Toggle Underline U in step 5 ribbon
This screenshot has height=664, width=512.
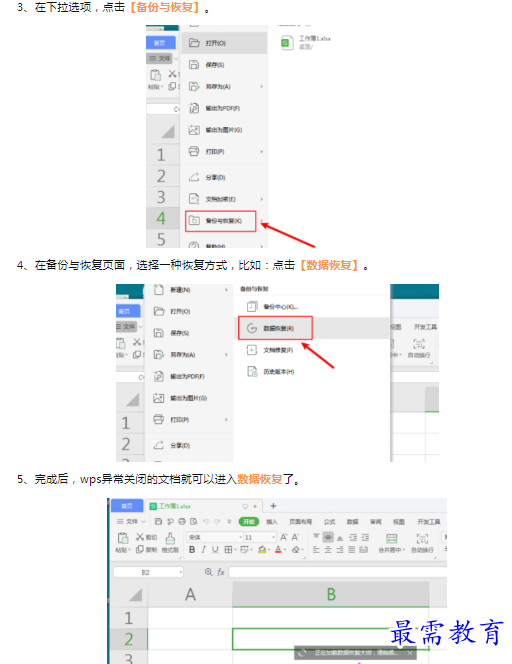[215, 549]
